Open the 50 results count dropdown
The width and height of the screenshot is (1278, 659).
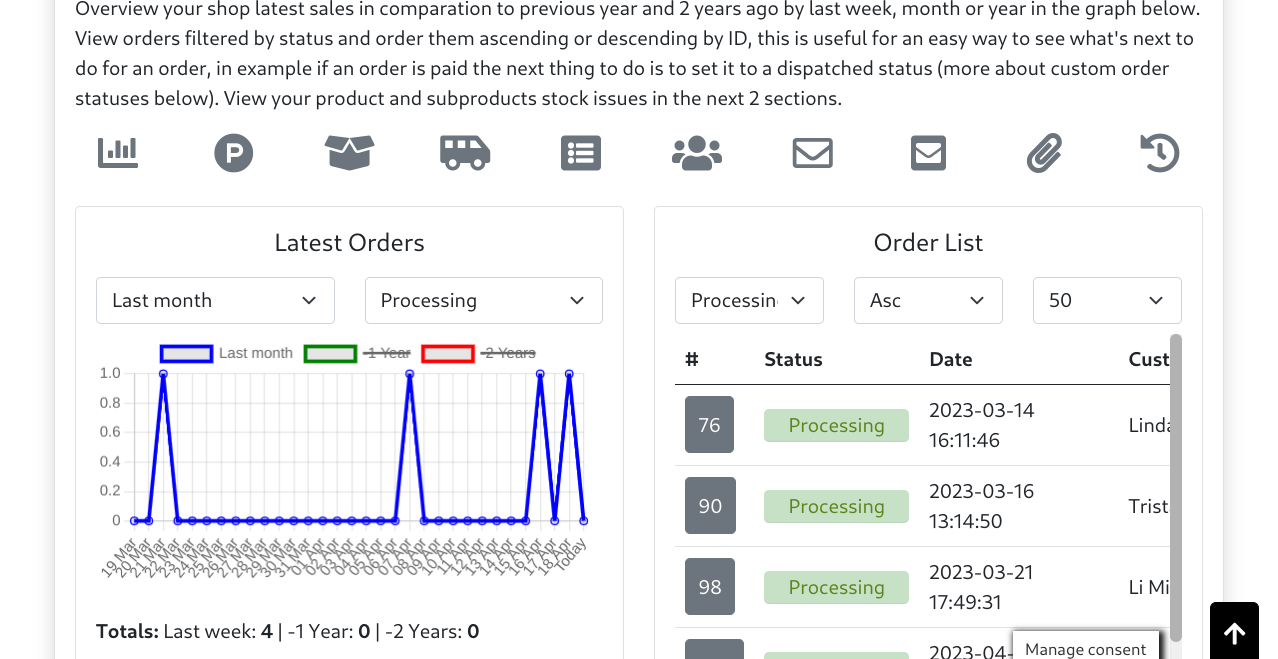click(1107, 300)
